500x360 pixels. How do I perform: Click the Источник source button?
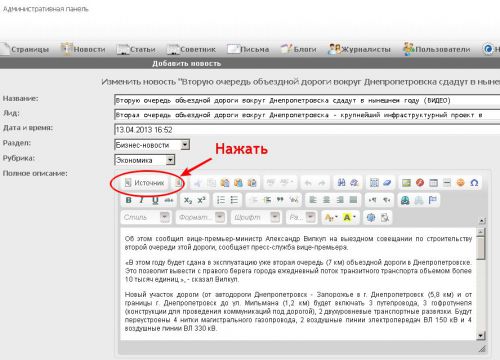(x=144, y=183)
